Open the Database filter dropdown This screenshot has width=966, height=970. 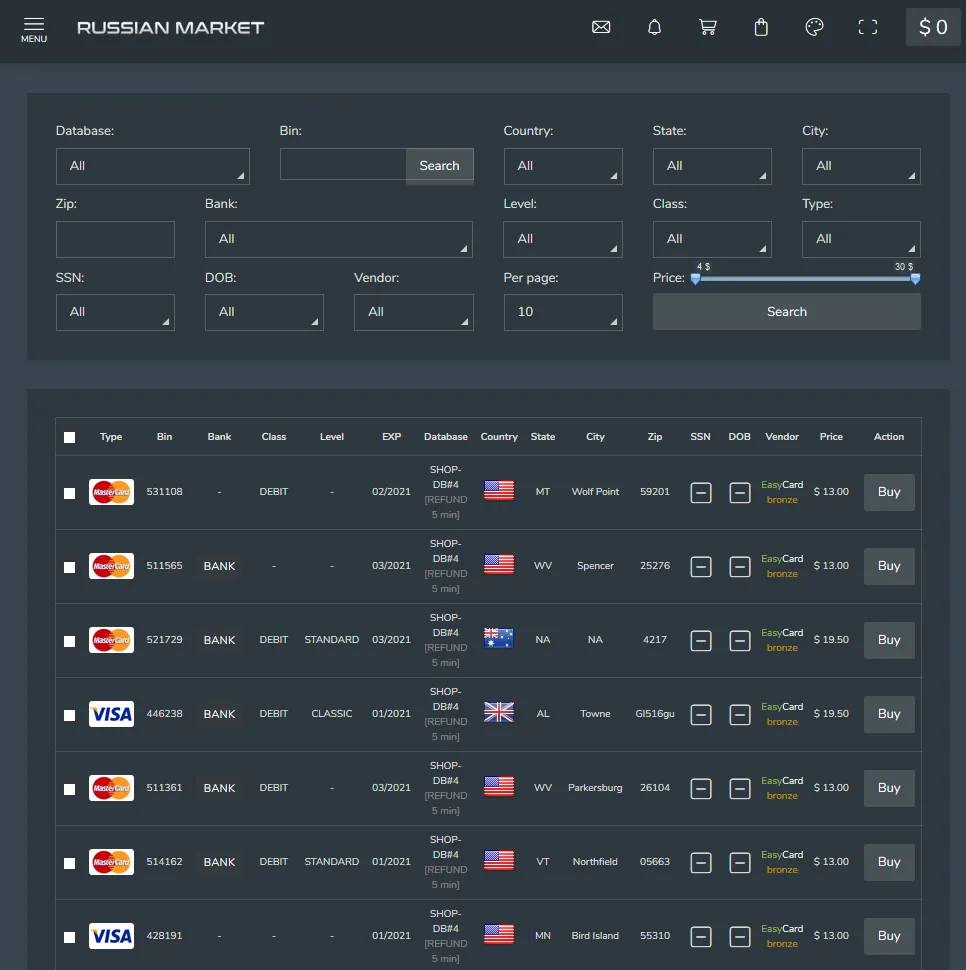point(152,166)
